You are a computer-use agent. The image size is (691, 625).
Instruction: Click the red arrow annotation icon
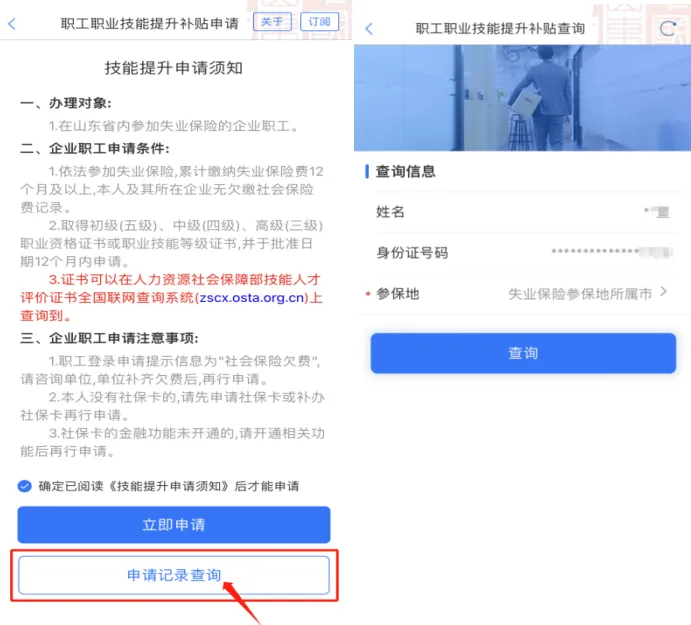[x=242, y=603]
